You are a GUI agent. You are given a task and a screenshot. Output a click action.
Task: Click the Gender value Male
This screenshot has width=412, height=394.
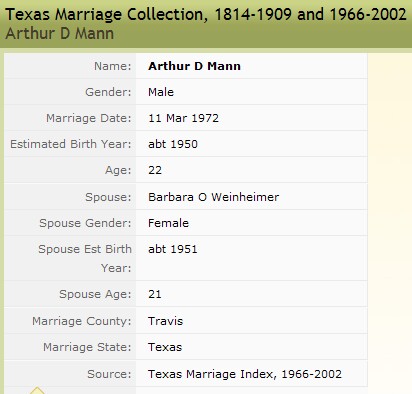[161, 92]
